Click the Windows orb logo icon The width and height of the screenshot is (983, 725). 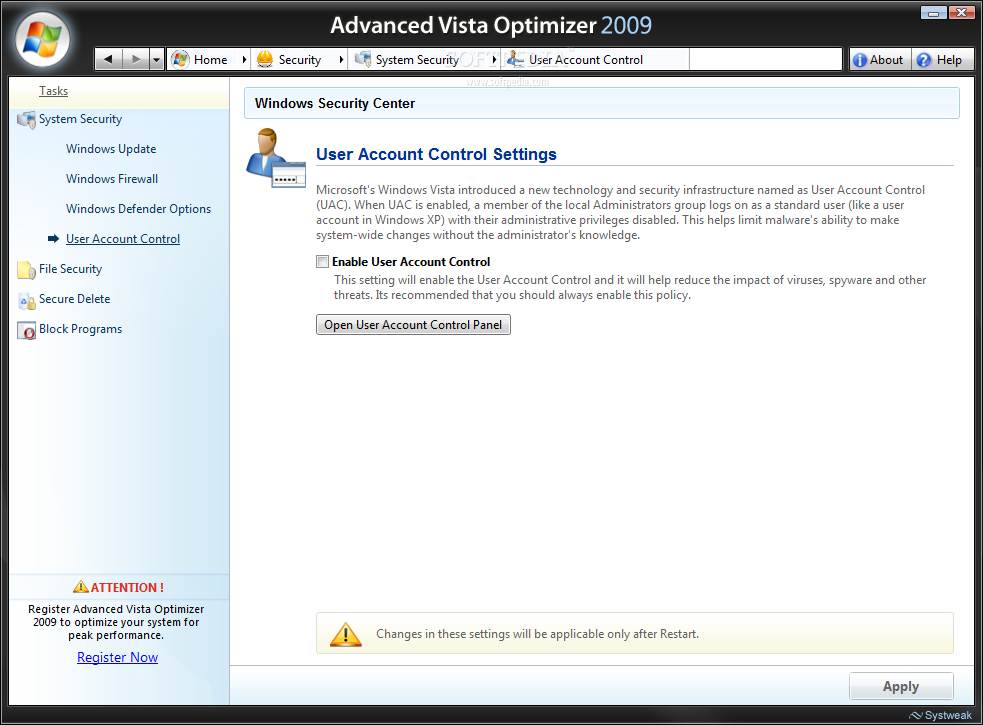(x=42, y=40)
